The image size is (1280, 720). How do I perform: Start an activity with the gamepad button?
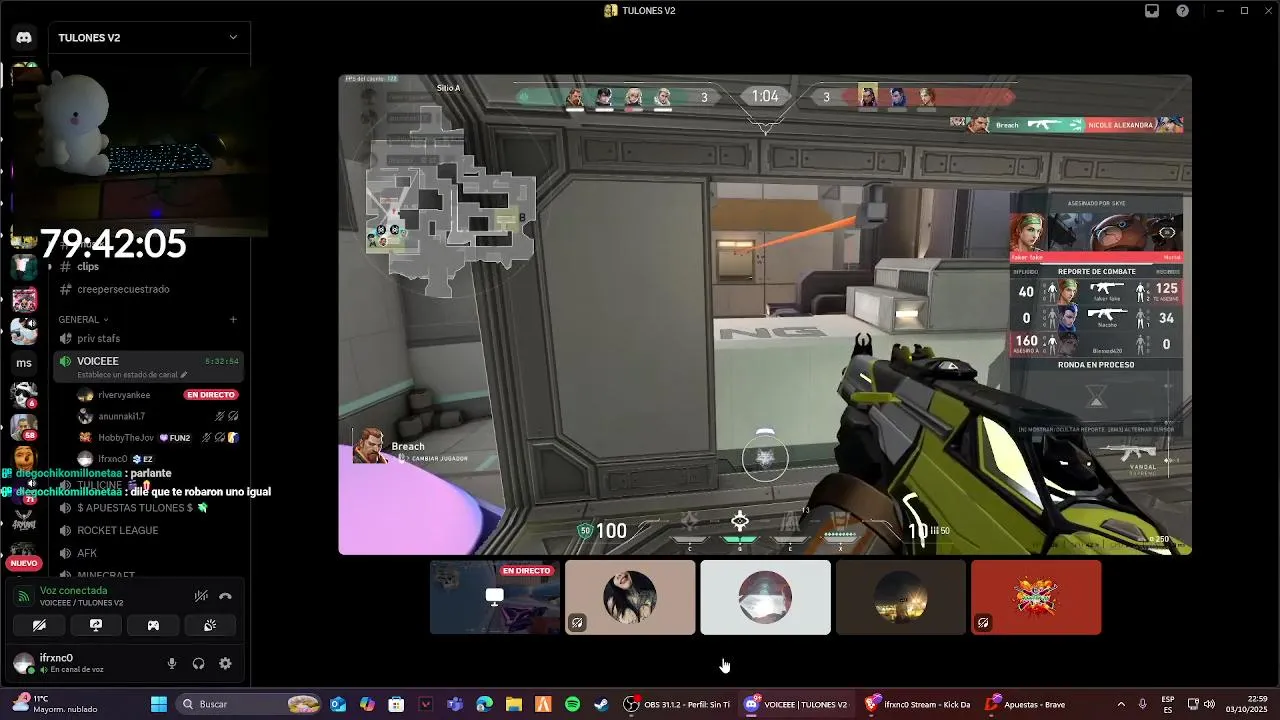153,625
